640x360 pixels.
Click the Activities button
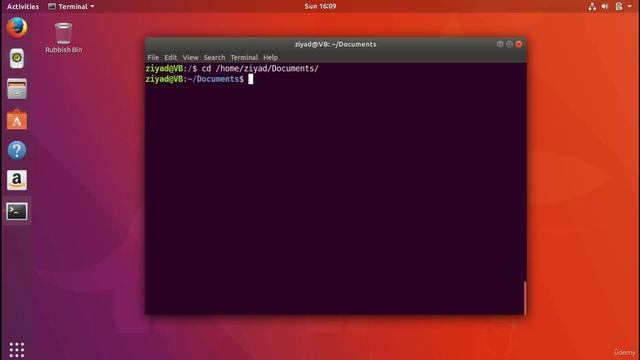click(23, 7)
